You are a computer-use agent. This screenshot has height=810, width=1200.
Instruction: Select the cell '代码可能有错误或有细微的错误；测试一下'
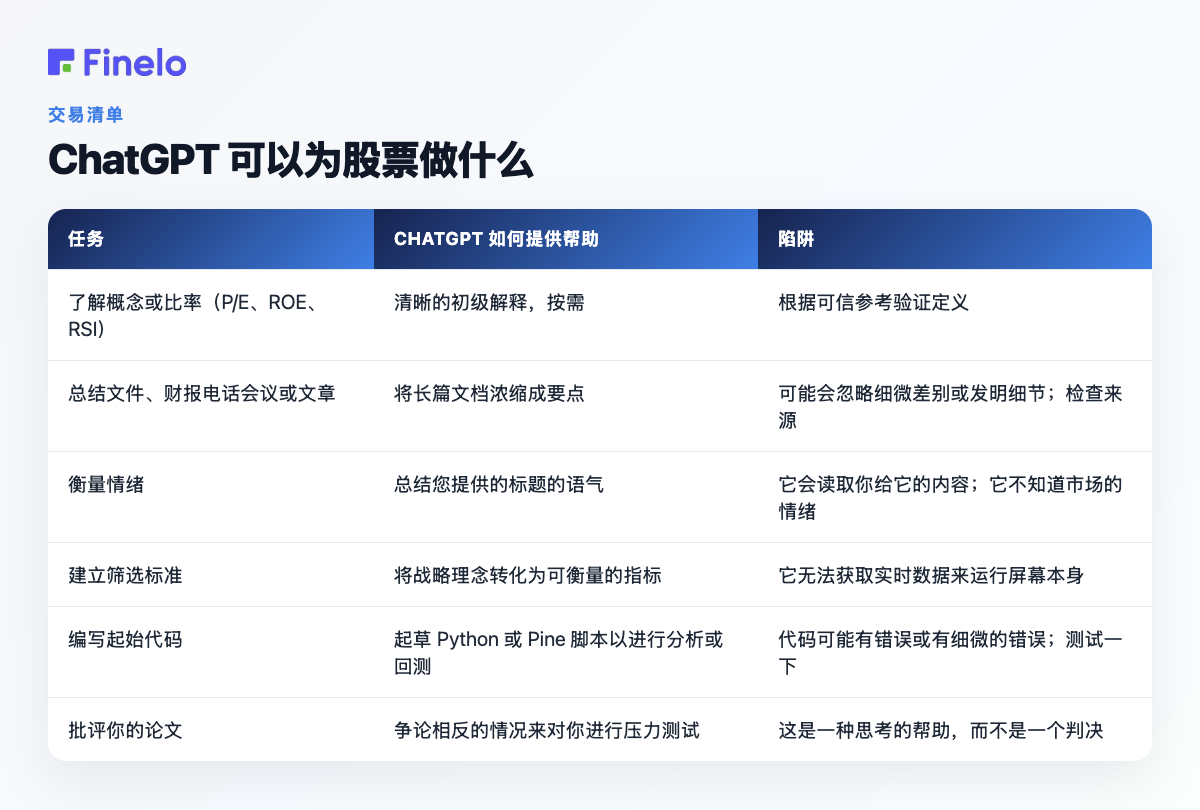click(955, 652)
